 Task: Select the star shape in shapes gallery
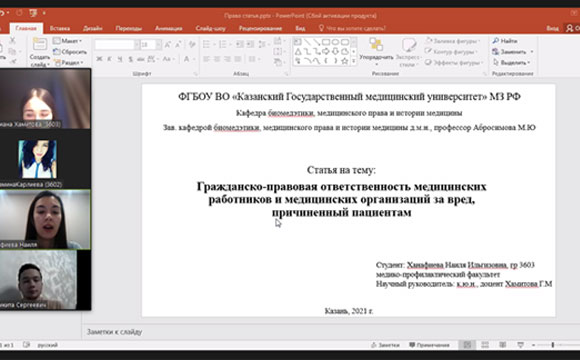click(344, 61)
